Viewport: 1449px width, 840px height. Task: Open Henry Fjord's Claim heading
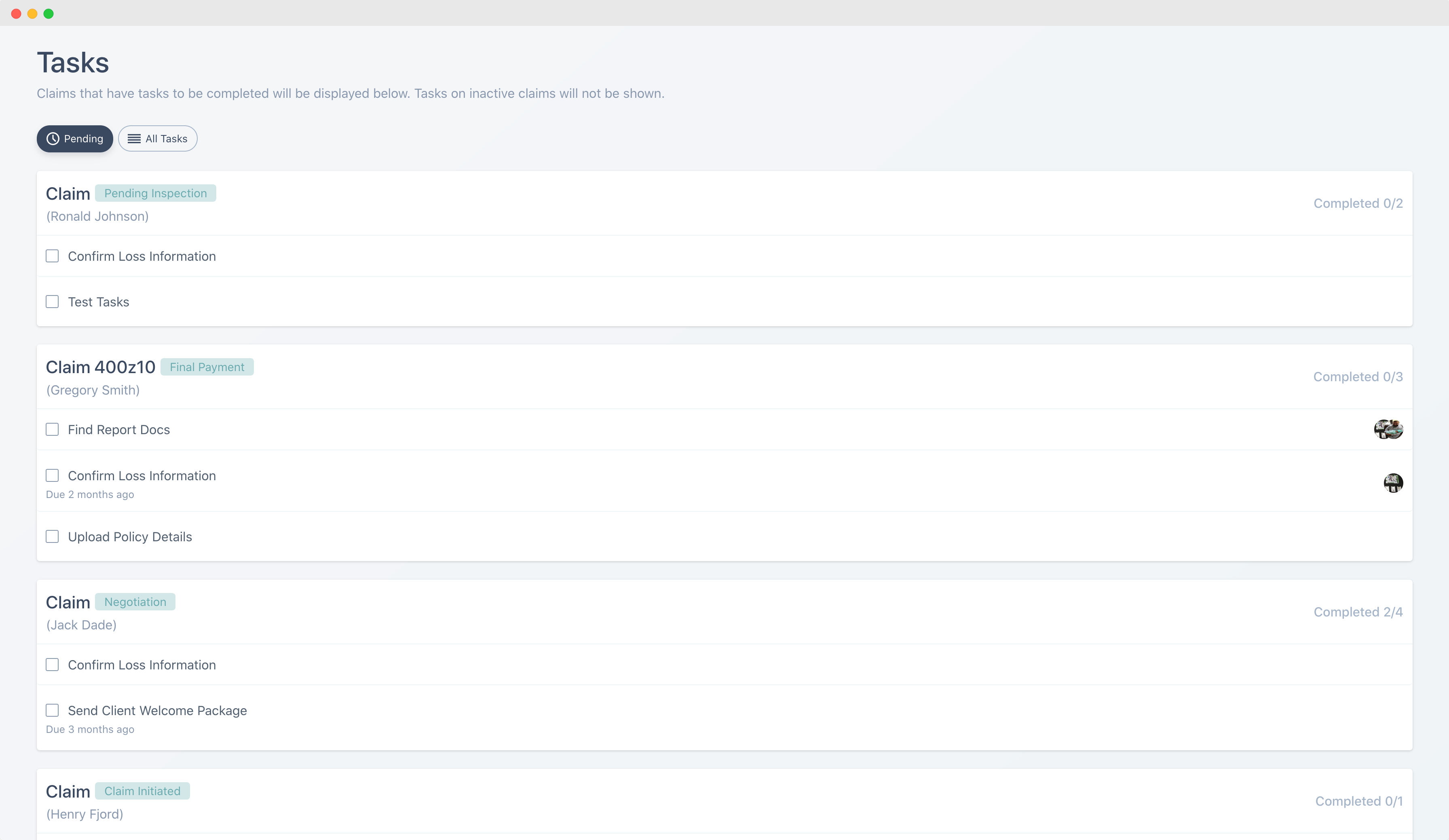68,792
